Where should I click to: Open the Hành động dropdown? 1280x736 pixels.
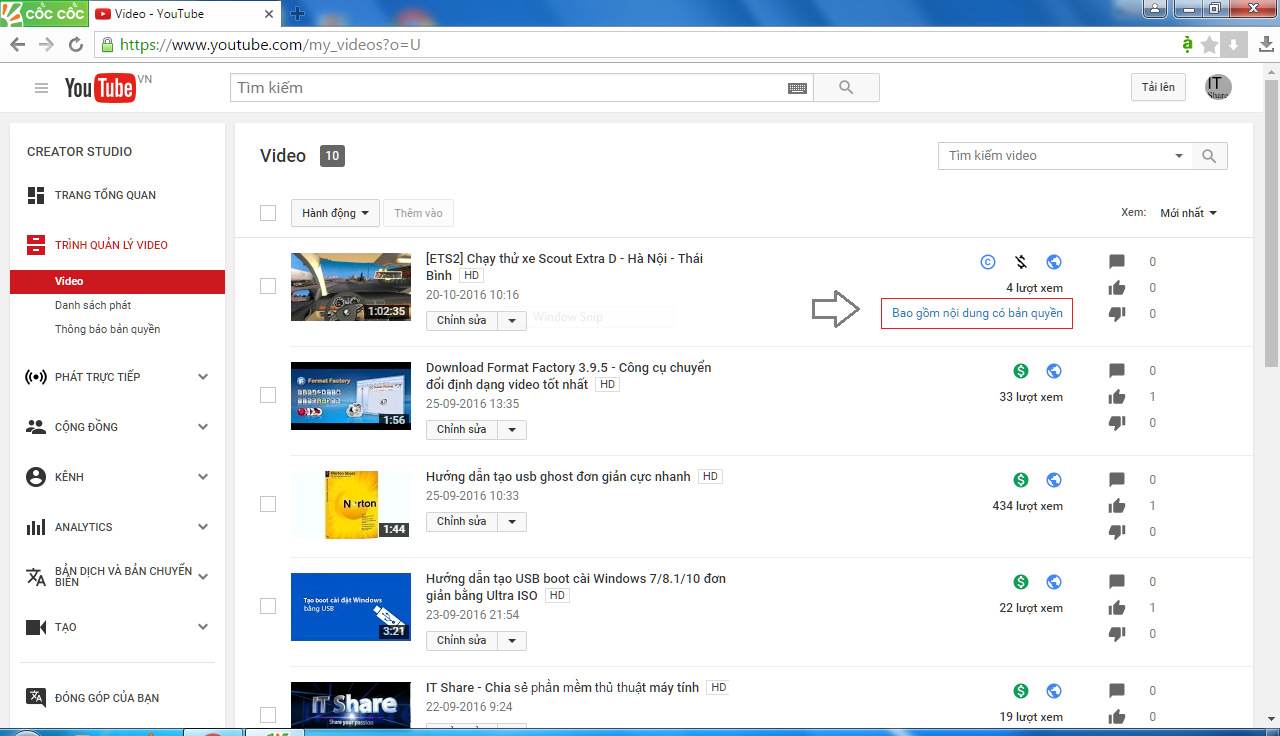point(336,213)
